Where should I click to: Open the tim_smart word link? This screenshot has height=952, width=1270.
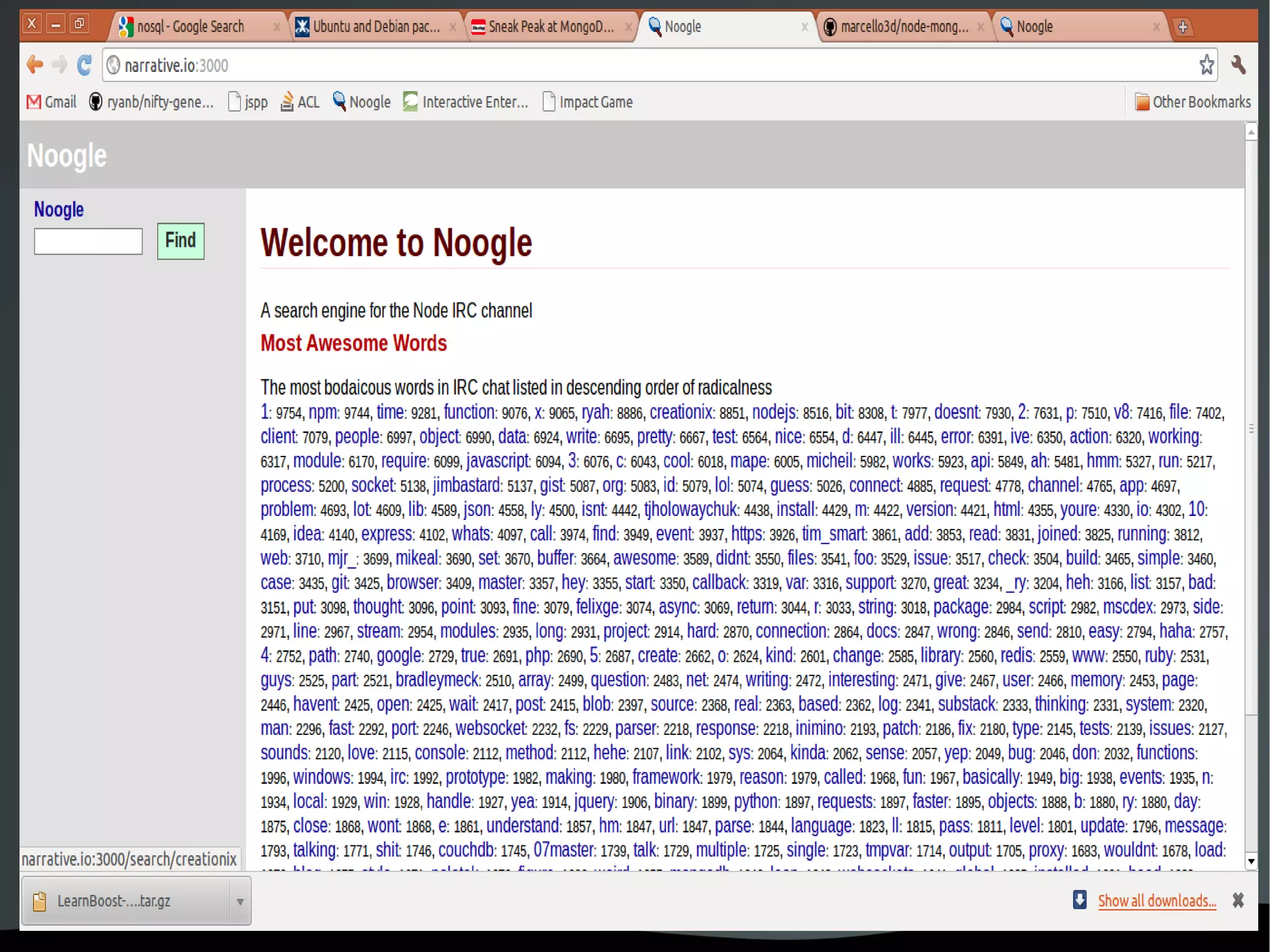[833, 534]
